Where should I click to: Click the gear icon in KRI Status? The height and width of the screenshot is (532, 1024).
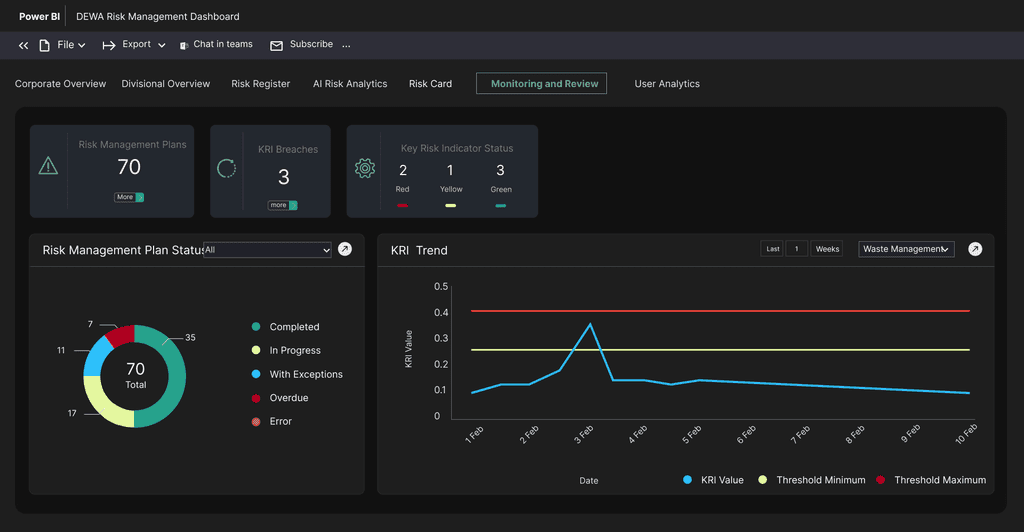pyautogui.click(x=364, y=168)
